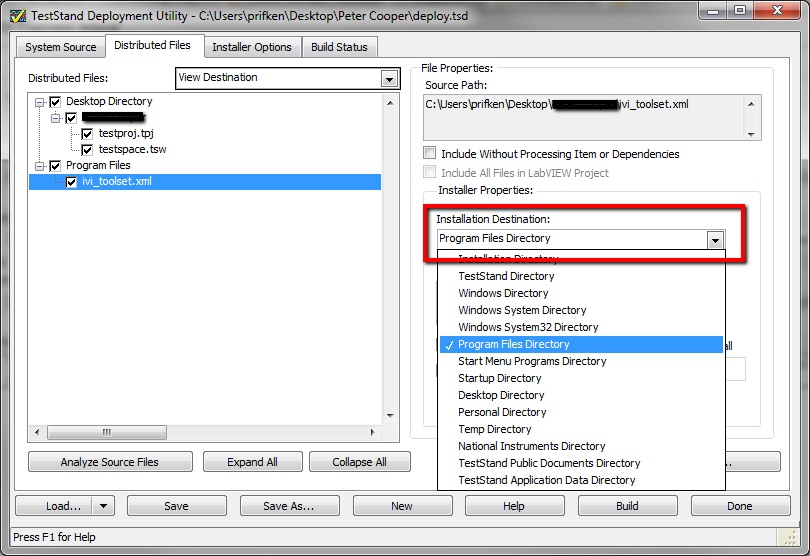Collapse the Program Files tree node
810x556 pixels.
tap(39, 166)
